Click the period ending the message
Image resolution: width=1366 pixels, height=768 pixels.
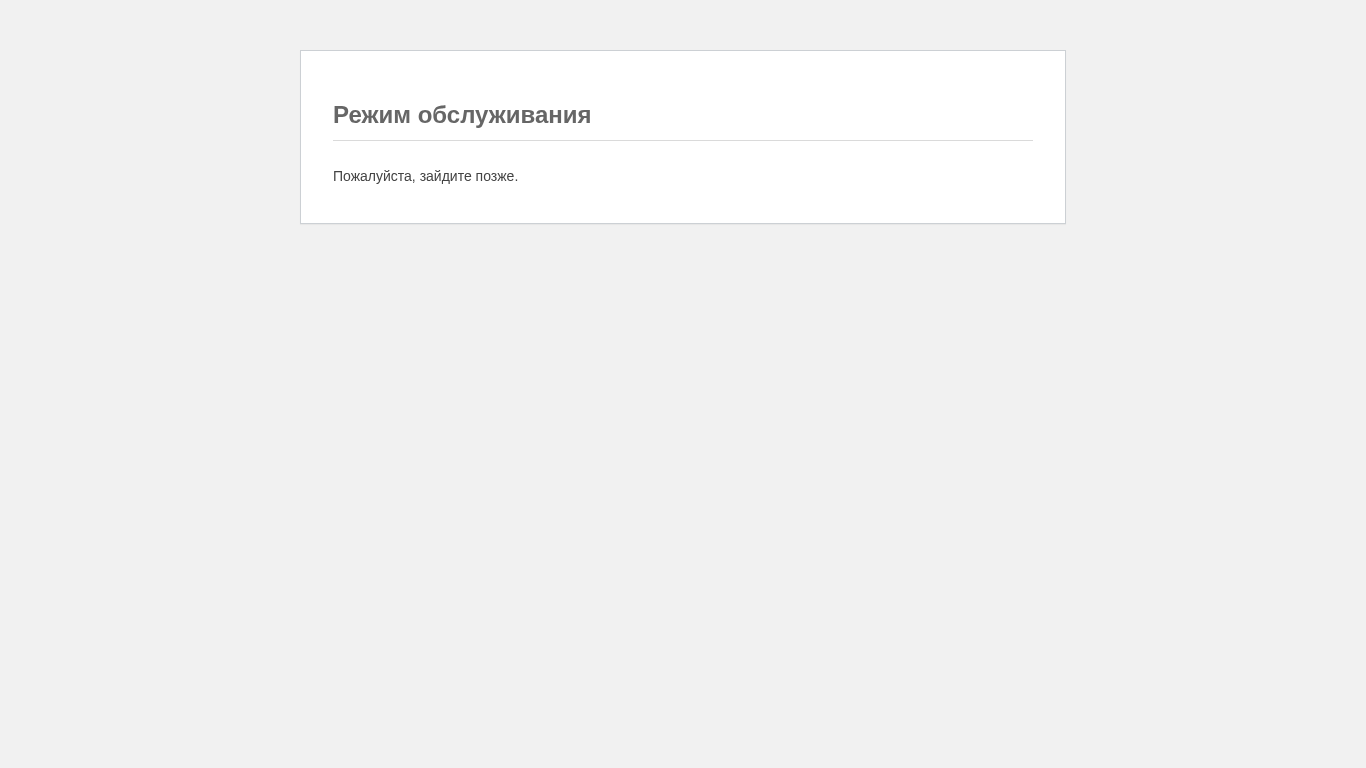coord(516,180)
